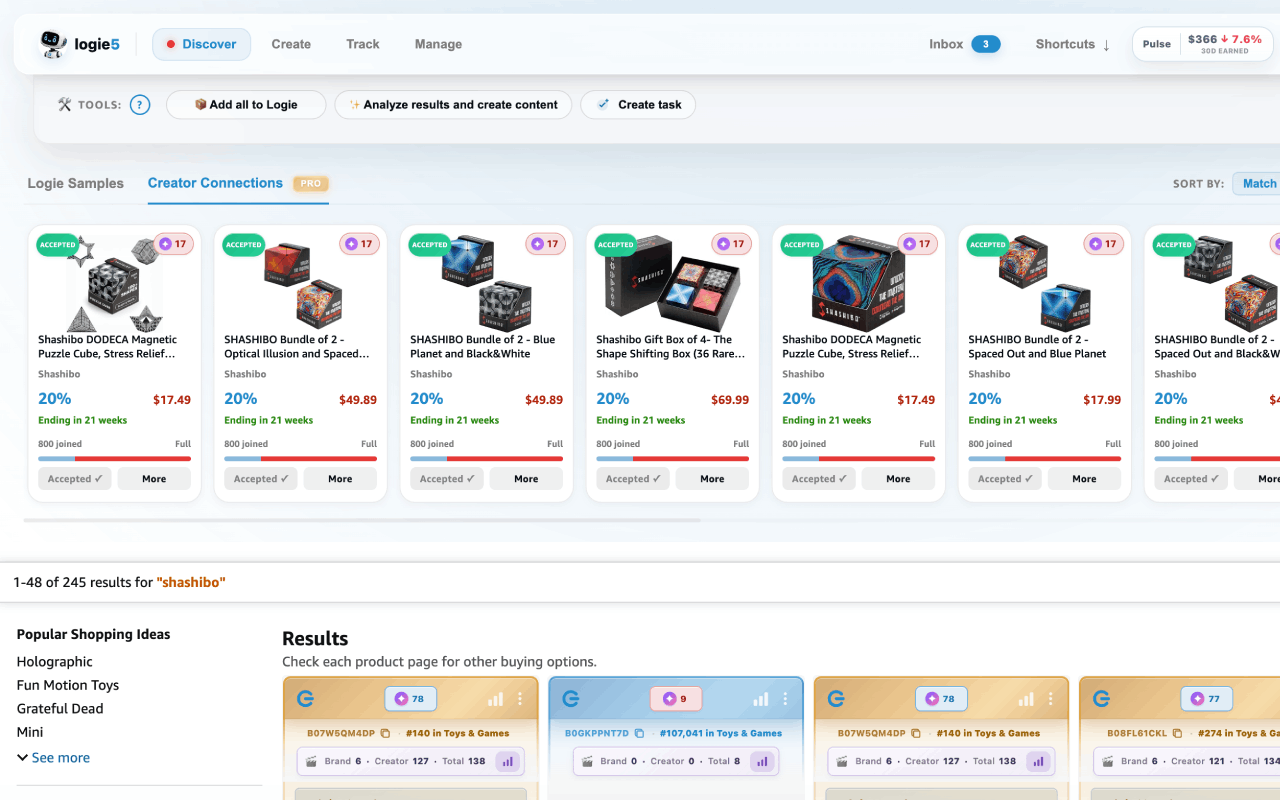1280x800 pixels.
Task: Click the score badge showing 77
Action: click(x=1206, y=699)
